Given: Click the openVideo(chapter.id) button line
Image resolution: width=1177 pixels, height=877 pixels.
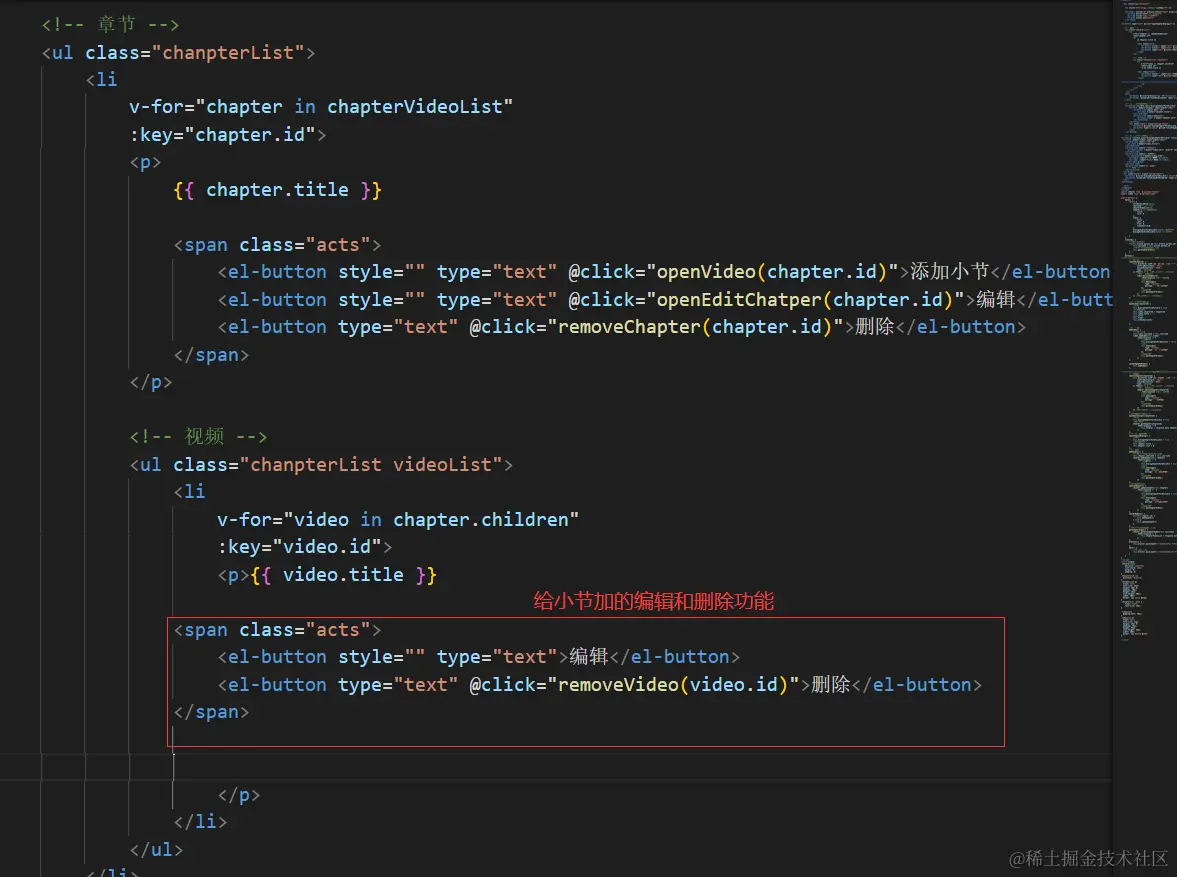Looking at the screenshot, I should [x=664, y=272].
